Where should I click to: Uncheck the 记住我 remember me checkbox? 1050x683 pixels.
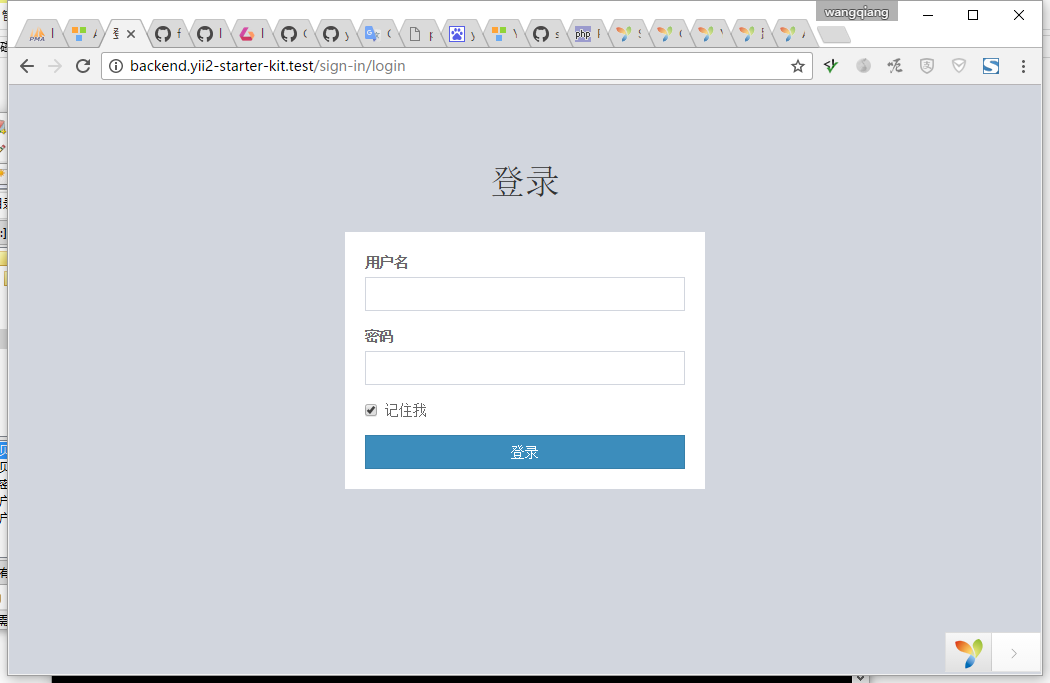(x=371, y=410)
